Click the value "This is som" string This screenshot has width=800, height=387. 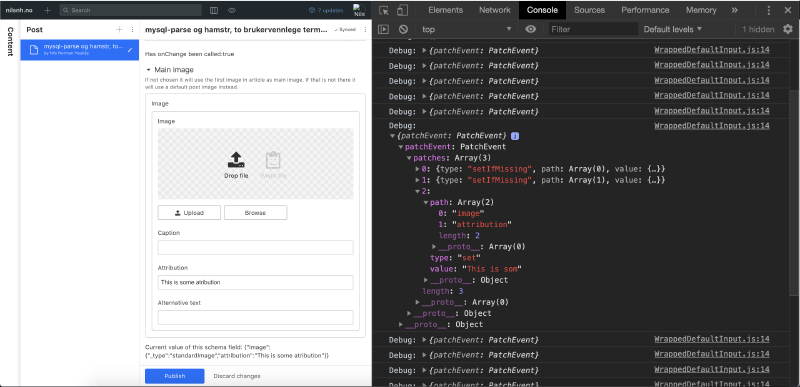pyautogui.click(x=492, y=269)
